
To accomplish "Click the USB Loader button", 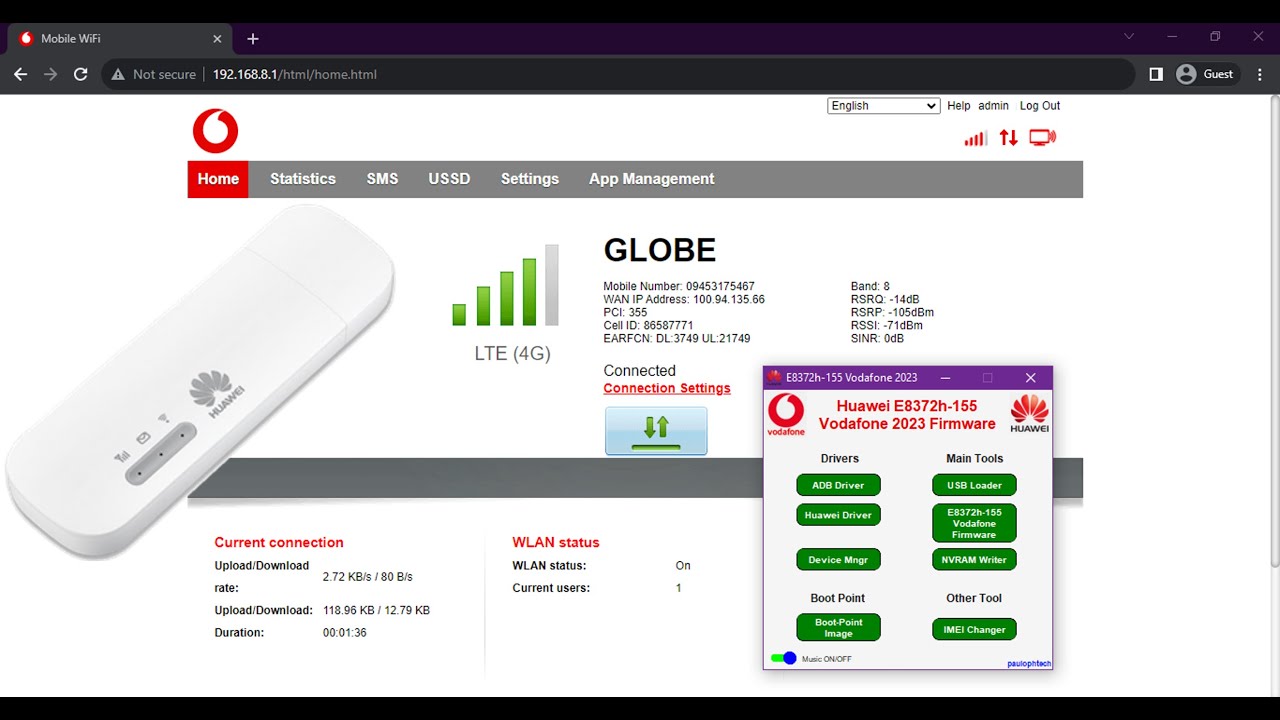I will click(x=974, y=485).
